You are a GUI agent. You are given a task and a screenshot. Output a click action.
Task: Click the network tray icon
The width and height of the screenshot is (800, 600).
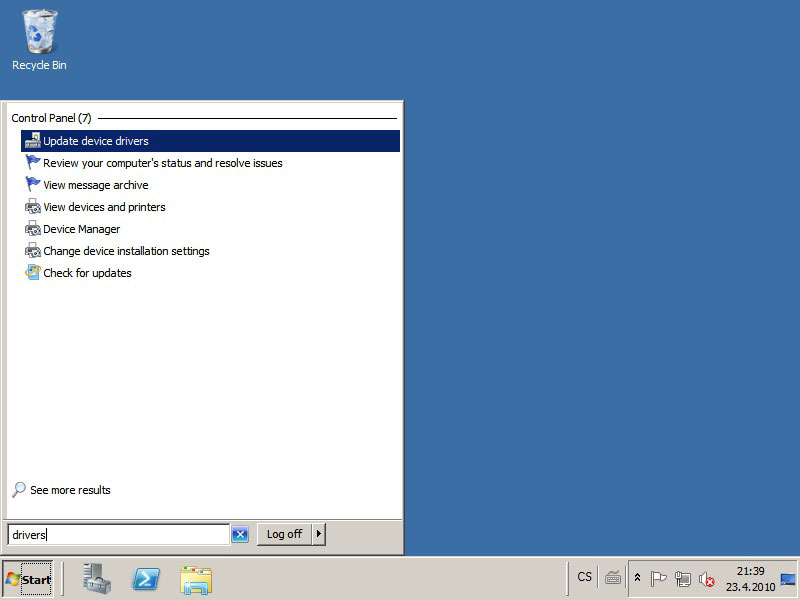(x=683, y=579)
